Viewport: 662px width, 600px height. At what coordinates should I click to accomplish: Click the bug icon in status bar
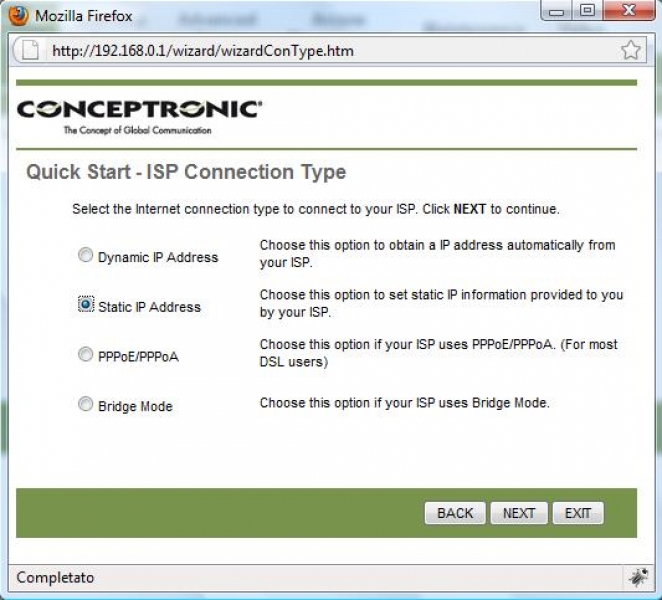click(x=636, y=577)
